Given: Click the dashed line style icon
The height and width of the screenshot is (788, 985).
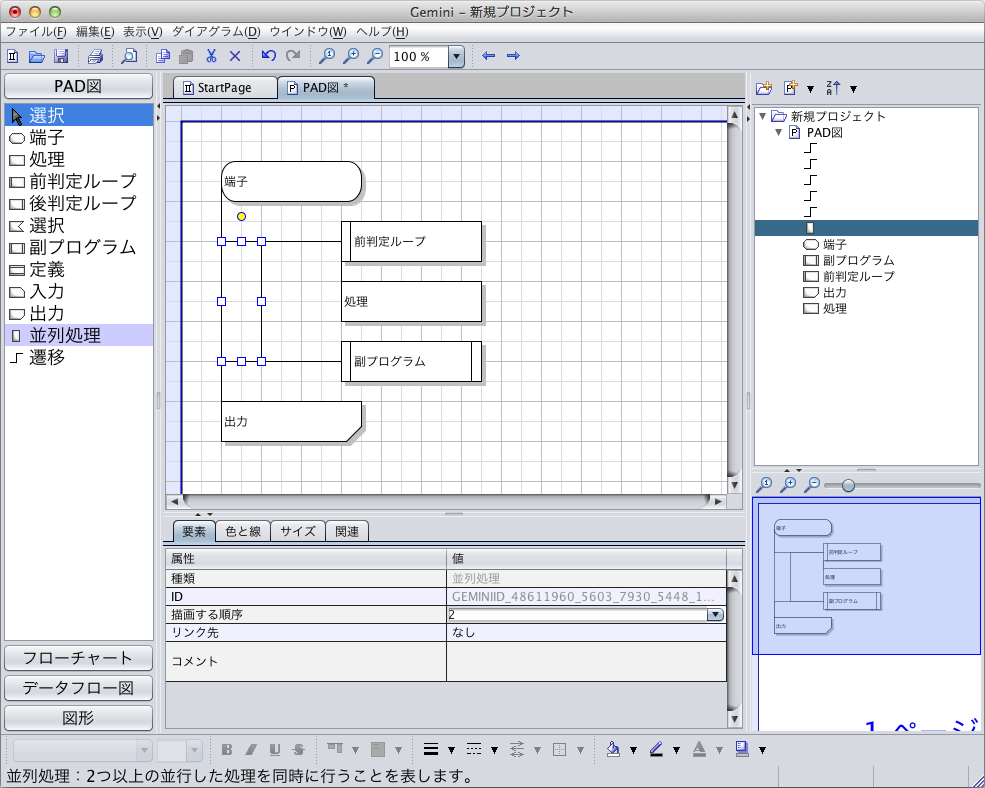Looking at the screenshot, I should 474,749.
